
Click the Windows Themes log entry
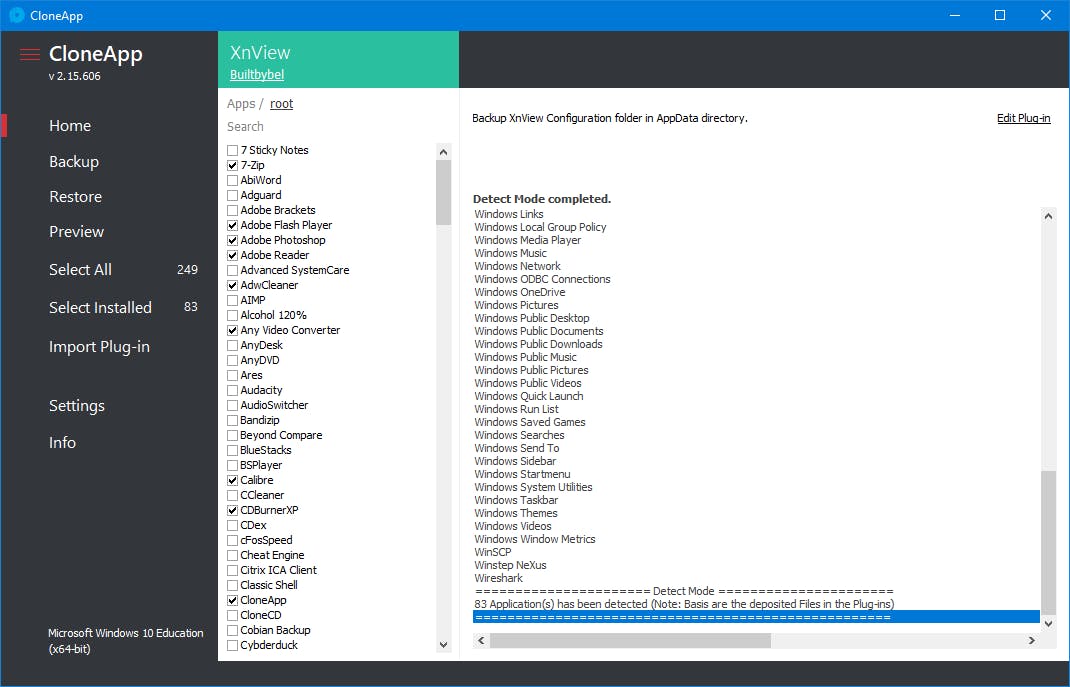click(516, 513)
